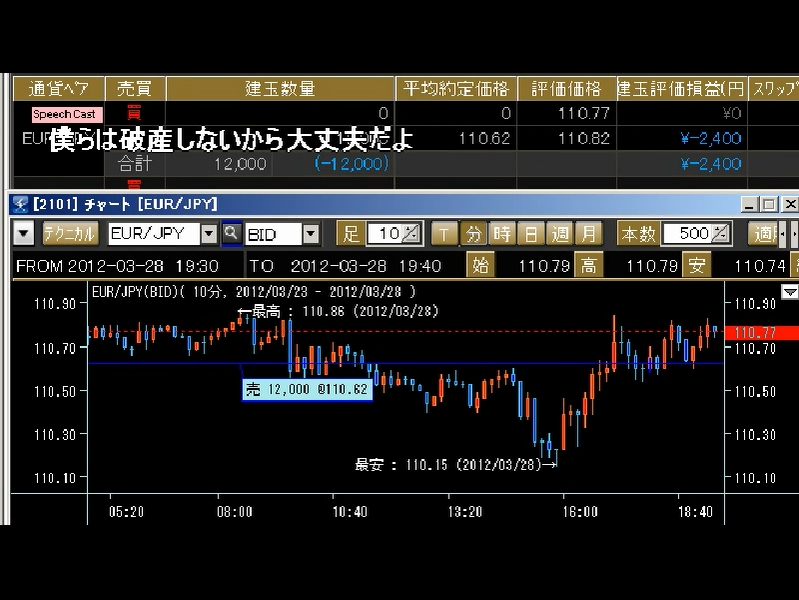Click the 始 open price label
This screenshot has width=799, height=600.
(x=481, y=265)
